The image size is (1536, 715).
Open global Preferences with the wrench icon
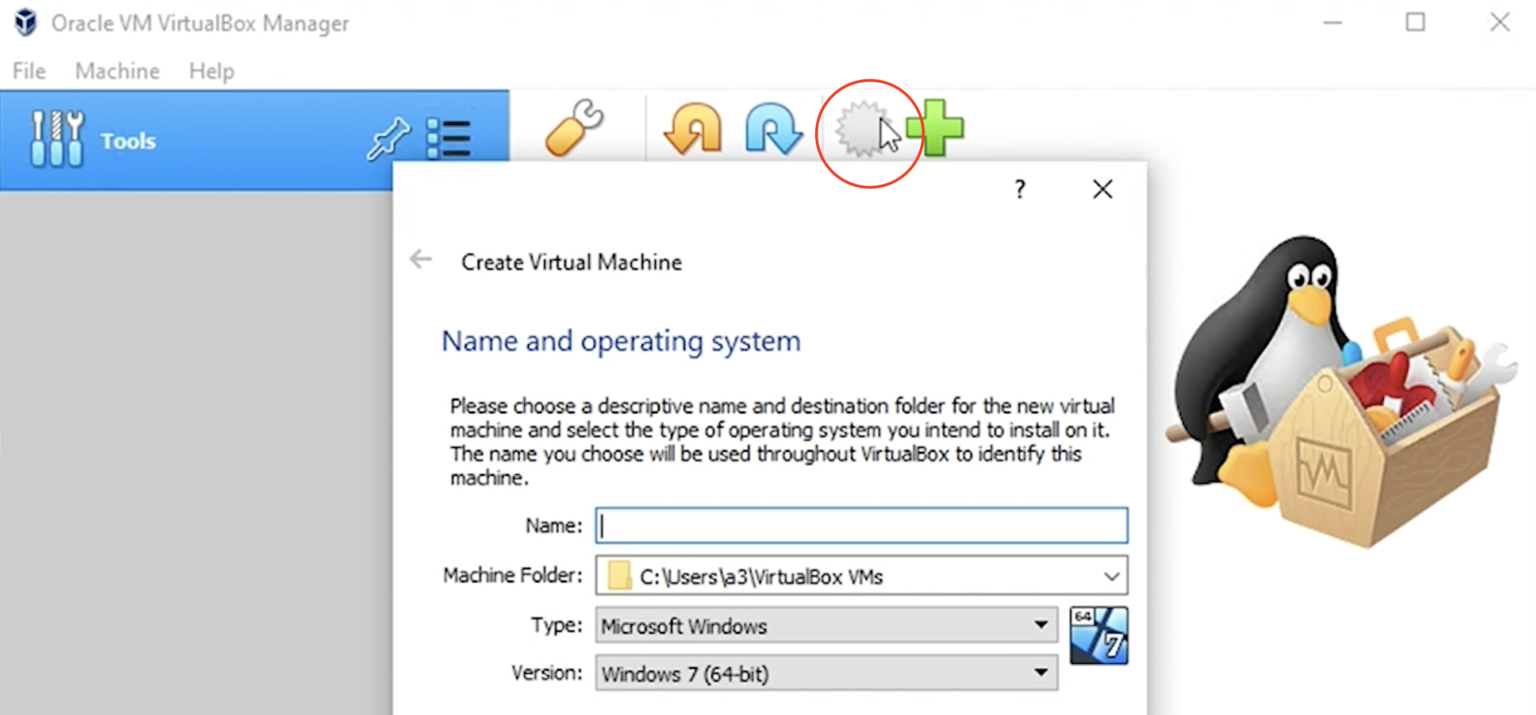pyautogui.click(x=573, y=127)
